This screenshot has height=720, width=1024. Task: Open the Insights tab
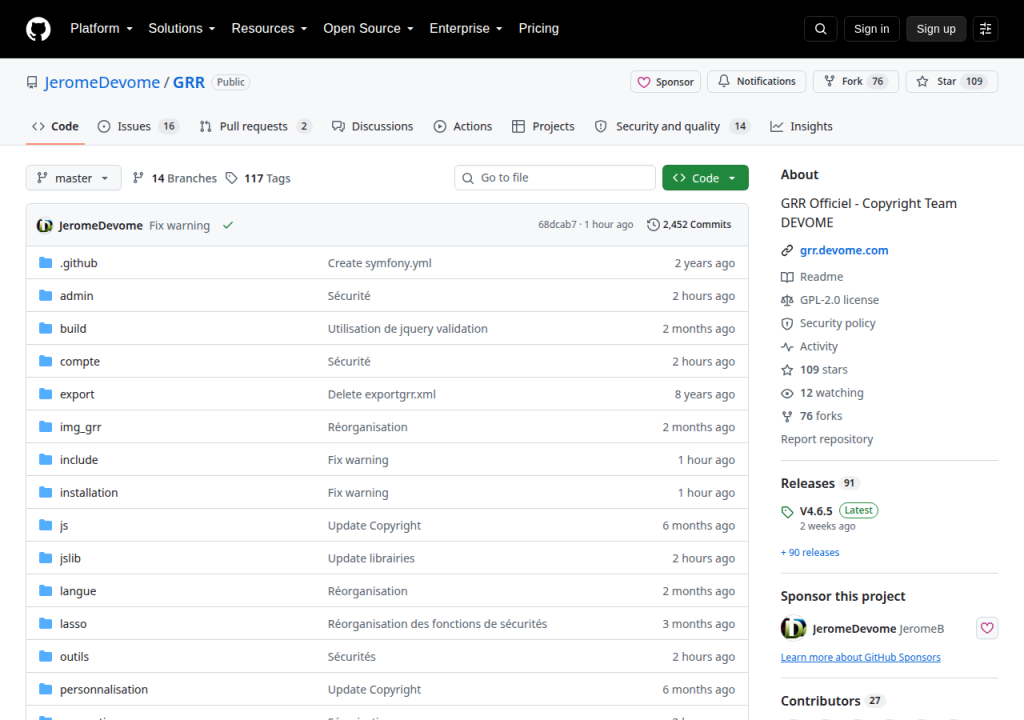801,126
